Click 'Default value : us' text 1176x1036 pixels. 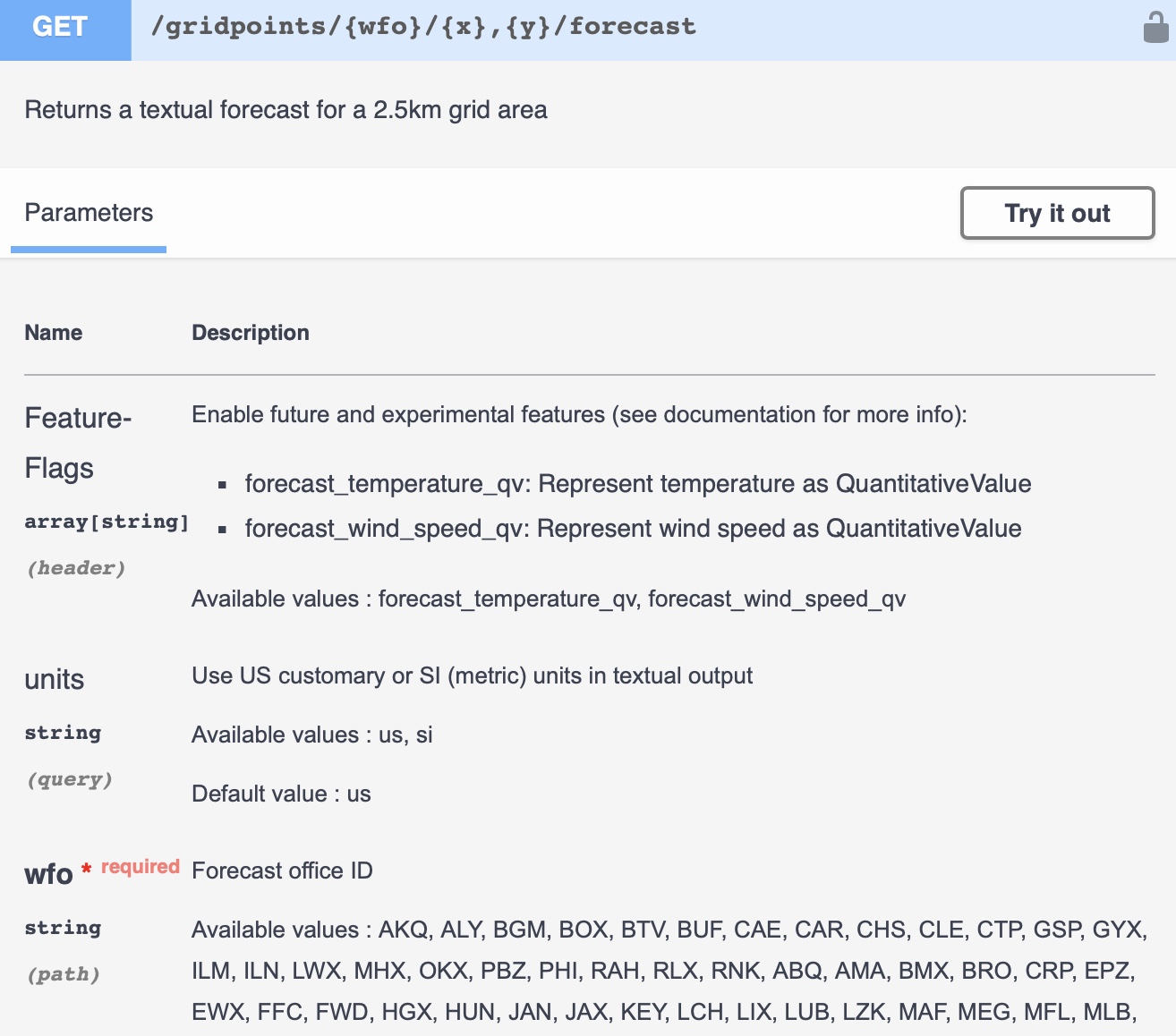pos(281,794)
